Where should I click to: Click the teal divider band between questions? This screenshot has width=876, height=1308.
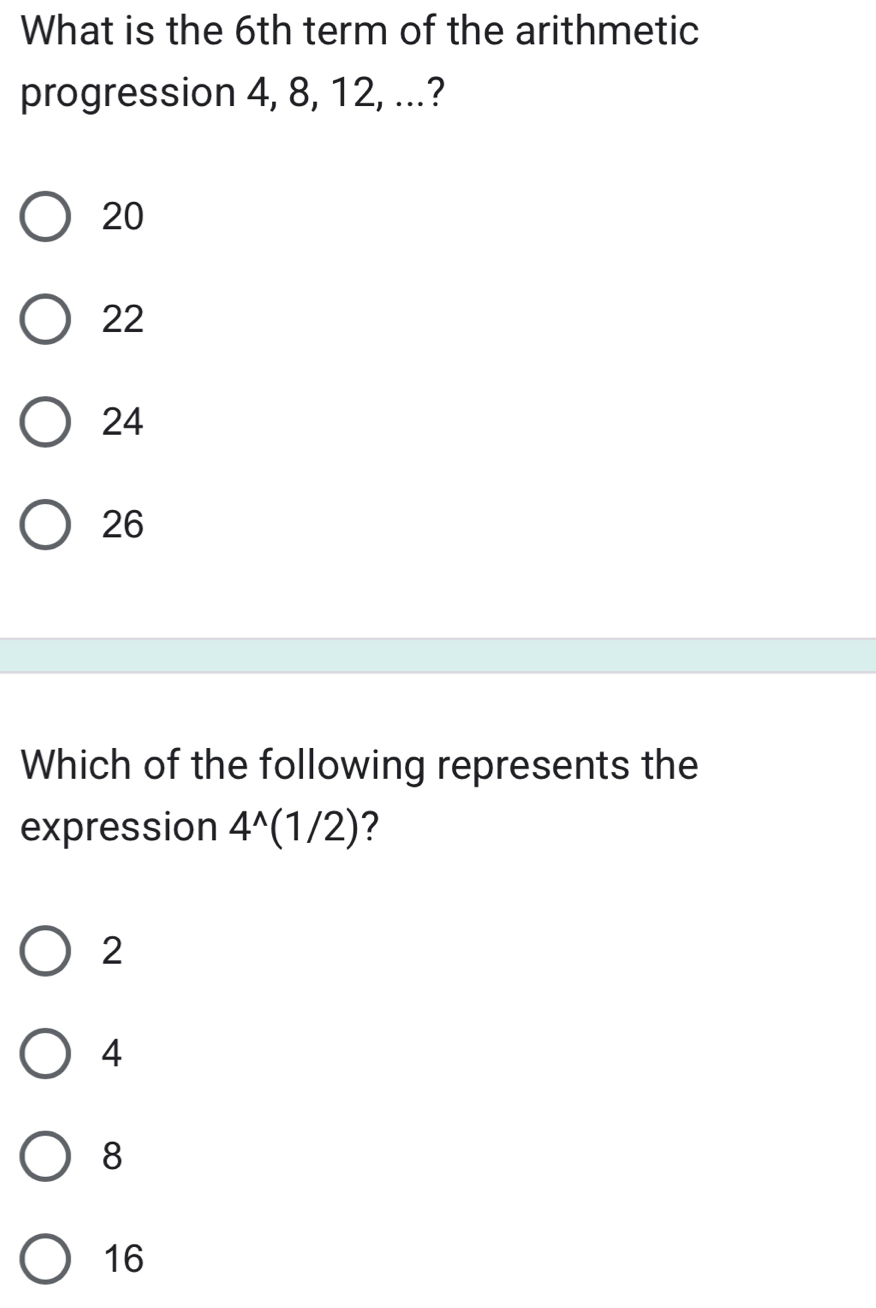pyautogui.click(x=438, y=656)
